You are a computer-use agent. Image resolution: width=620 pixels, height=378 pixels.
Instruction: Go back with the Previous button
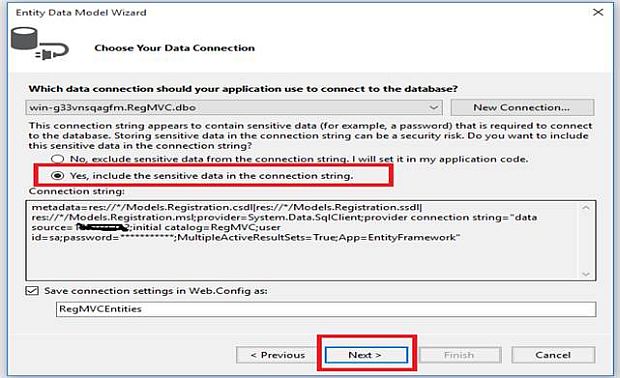tap(278, 355)
